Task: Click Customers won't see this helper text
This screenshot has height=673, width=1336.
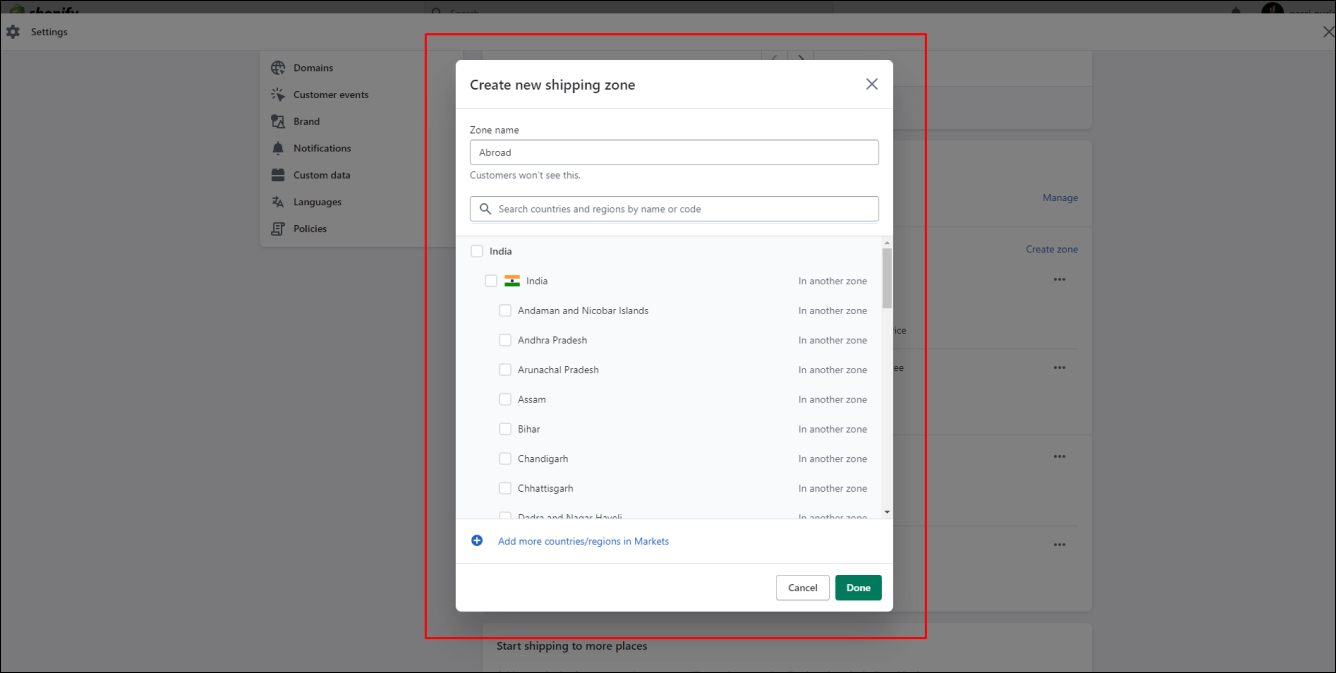Action: (525, 175)
